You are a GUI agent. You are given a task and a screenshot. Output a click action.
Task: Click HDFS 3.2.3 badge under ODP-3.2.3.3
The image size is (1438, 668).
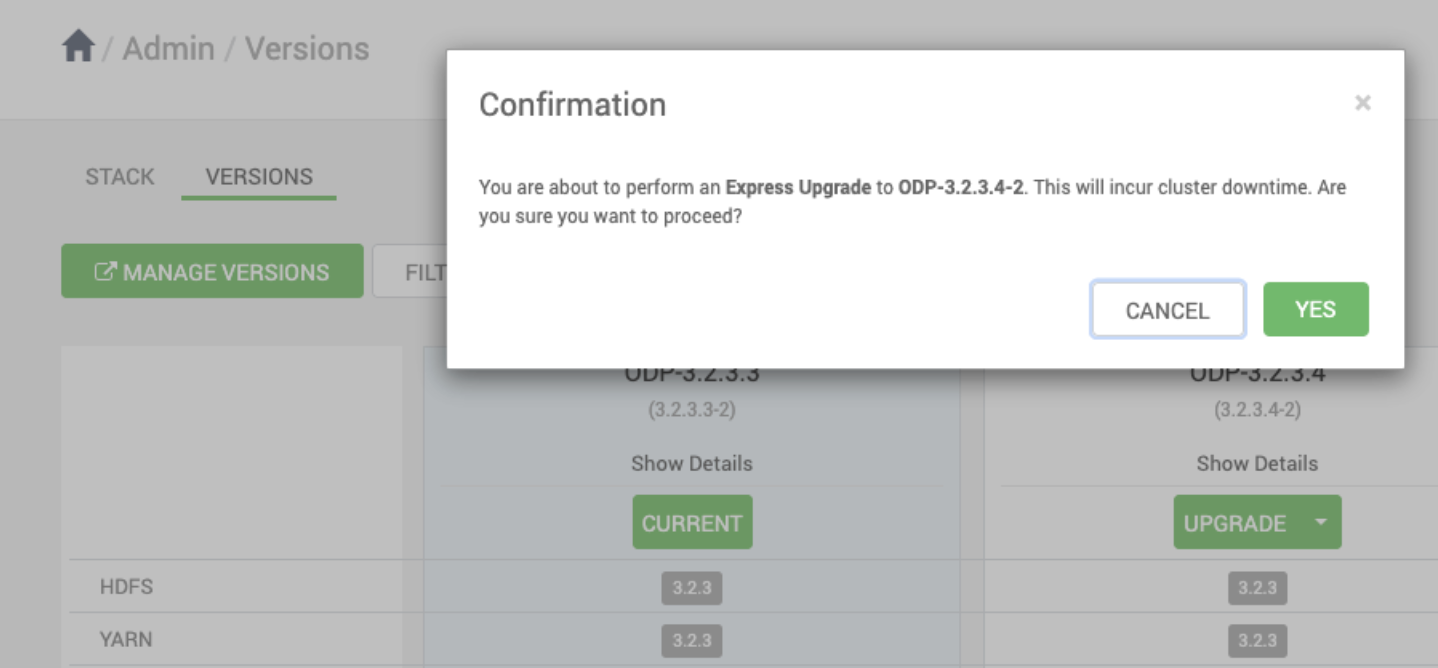pos(691,587)
